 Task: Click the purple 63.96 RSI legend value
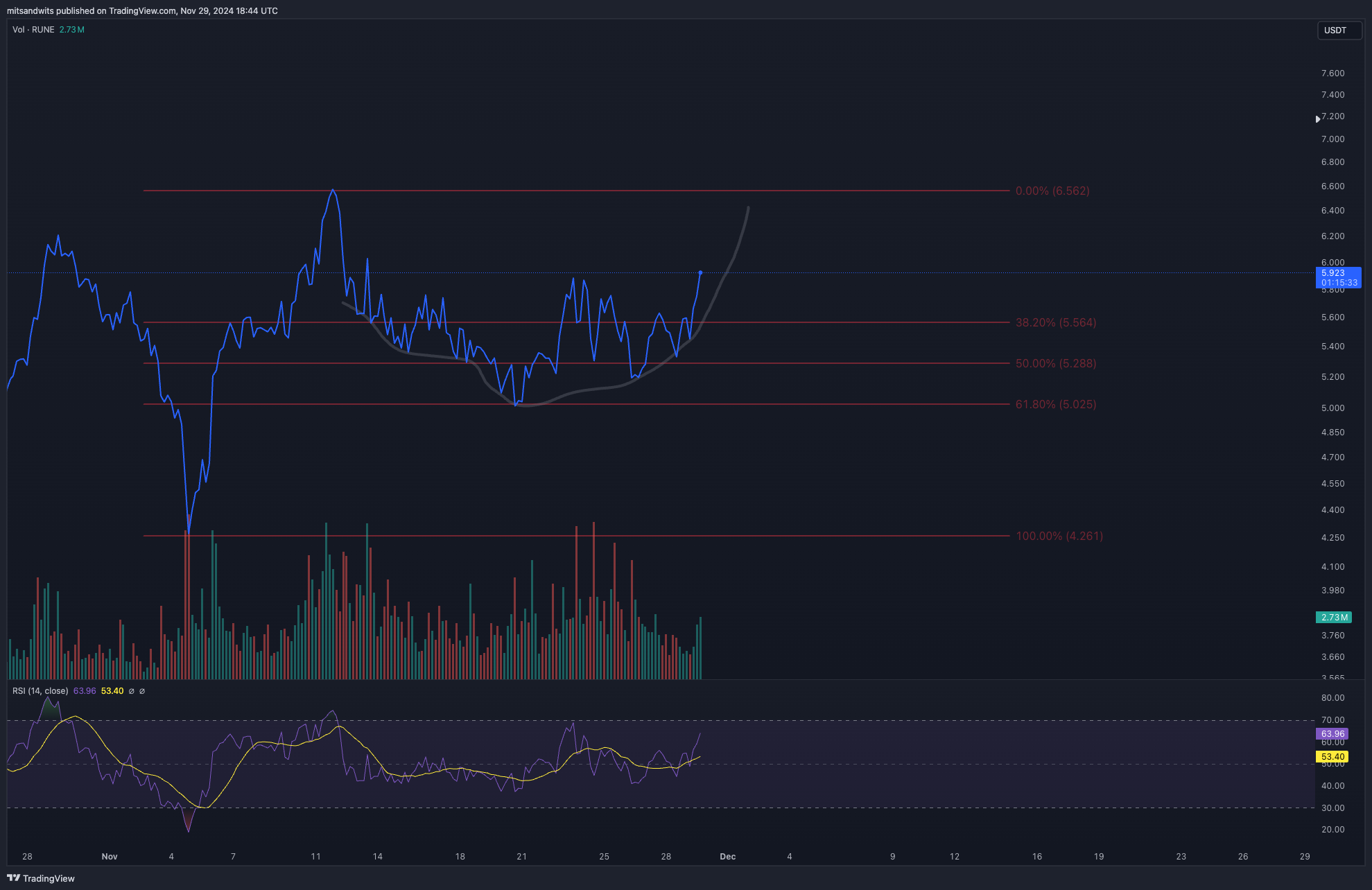point(85,691)
